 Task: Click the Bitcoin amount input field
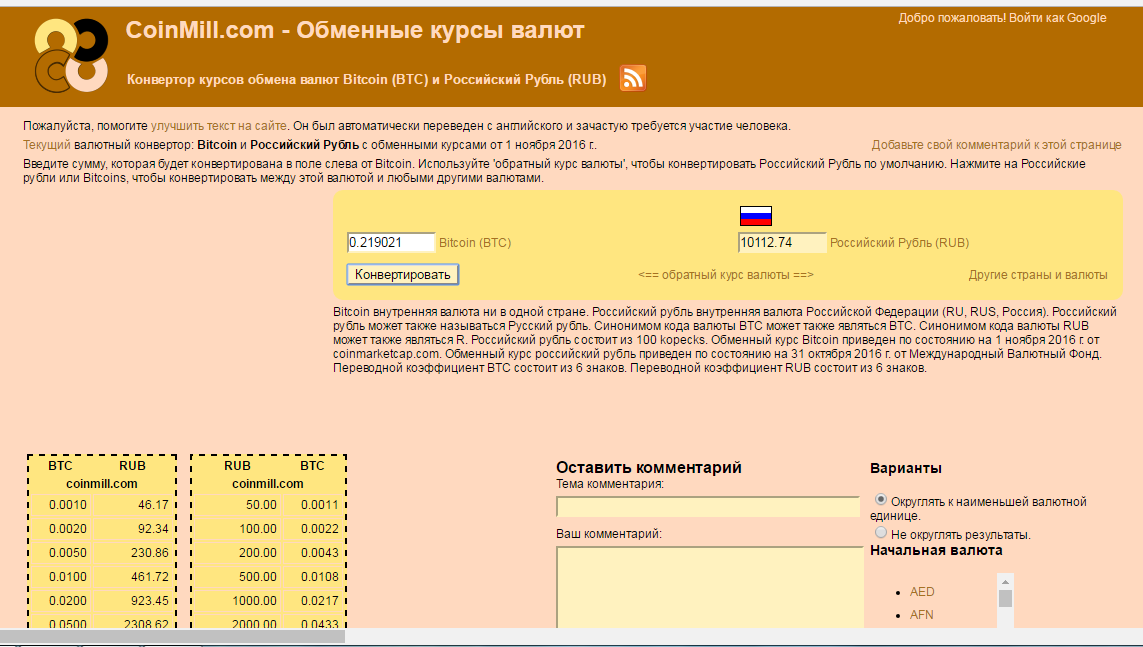390,242
